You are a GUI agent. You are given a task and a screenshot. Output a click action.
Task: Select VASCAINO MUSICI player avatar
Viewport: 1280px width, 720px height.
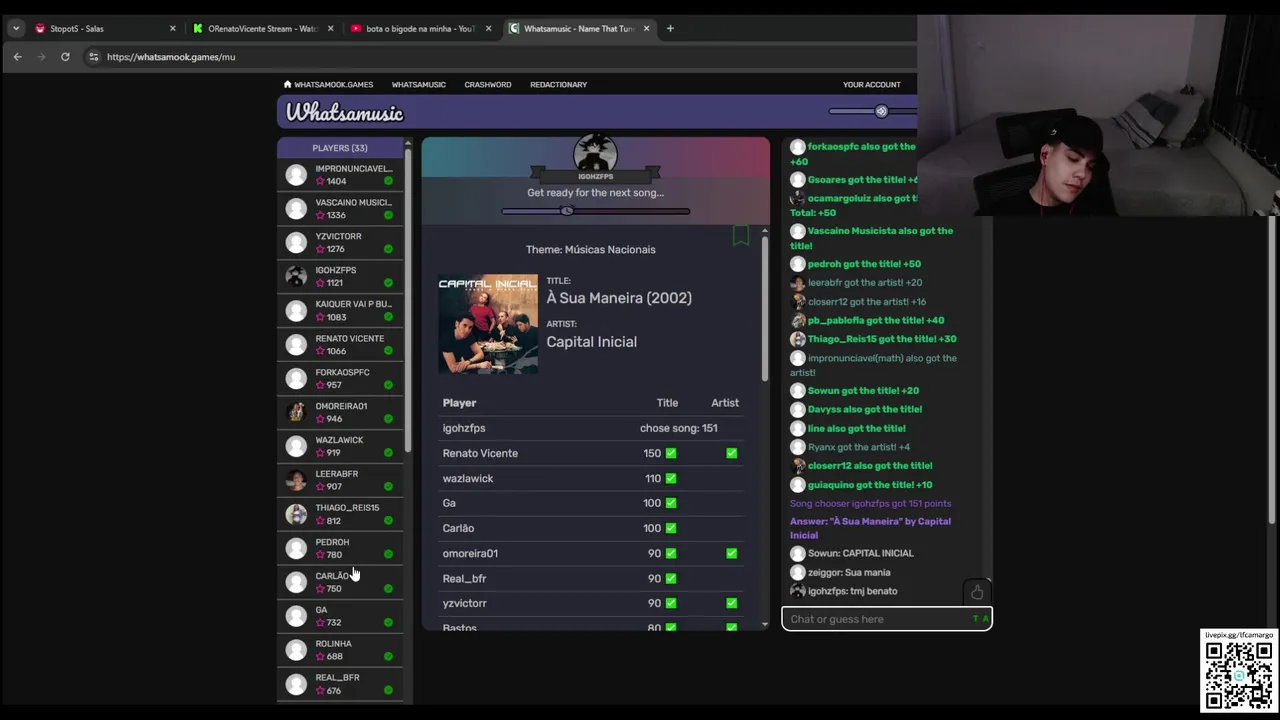pos(296,209)
